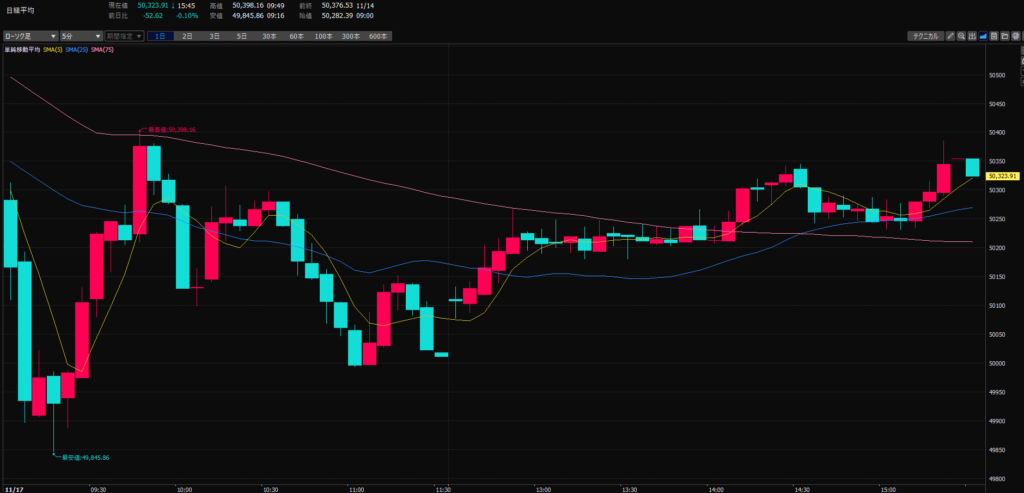The width and height of the screenshot is (1024, 493).
Task: Select the 100本 bar count tab
Action: [323, 36]
